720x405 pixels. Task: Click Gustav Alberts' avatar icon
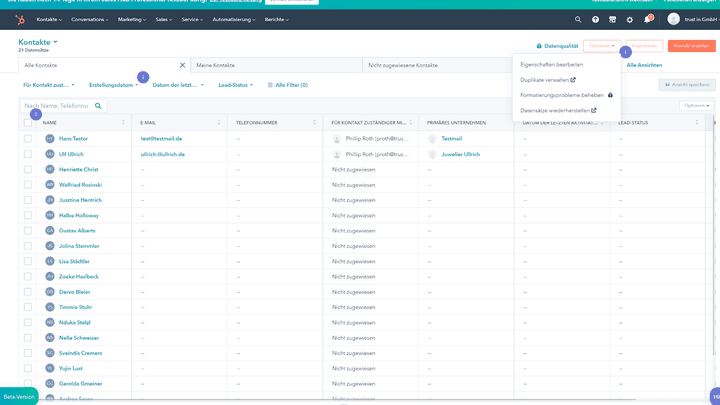point(50,231)
